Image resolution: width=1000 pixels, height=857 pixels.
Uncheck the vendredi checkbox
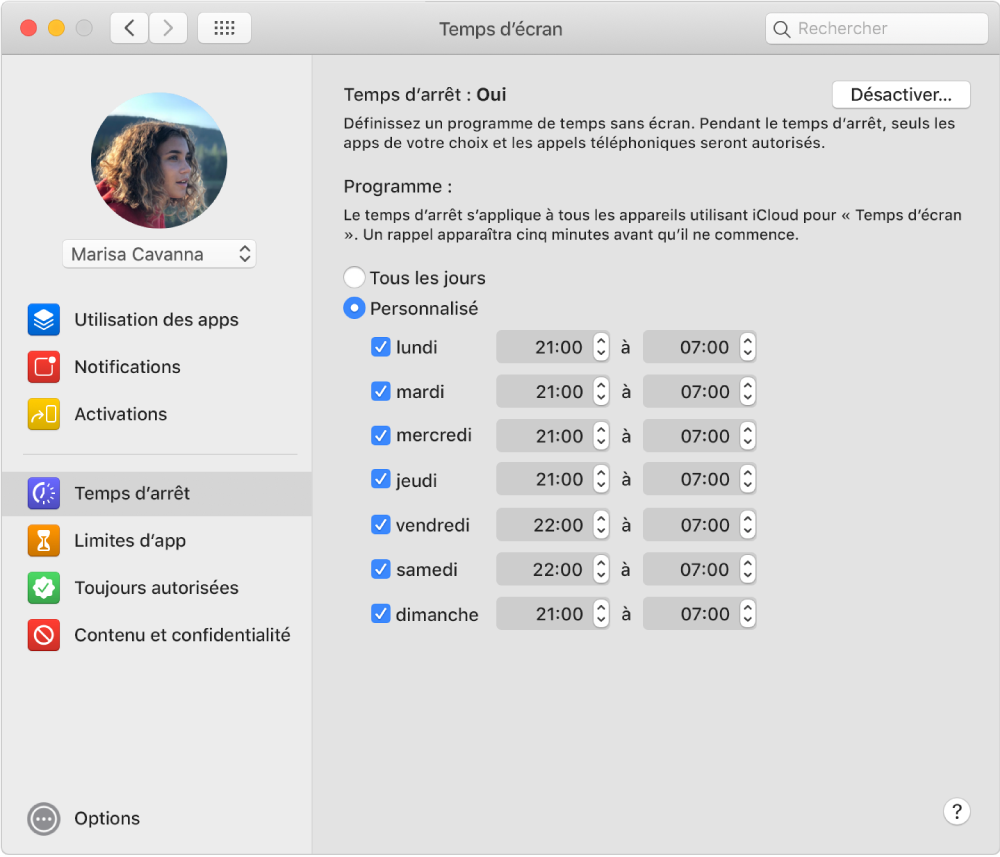coord(381,525)
